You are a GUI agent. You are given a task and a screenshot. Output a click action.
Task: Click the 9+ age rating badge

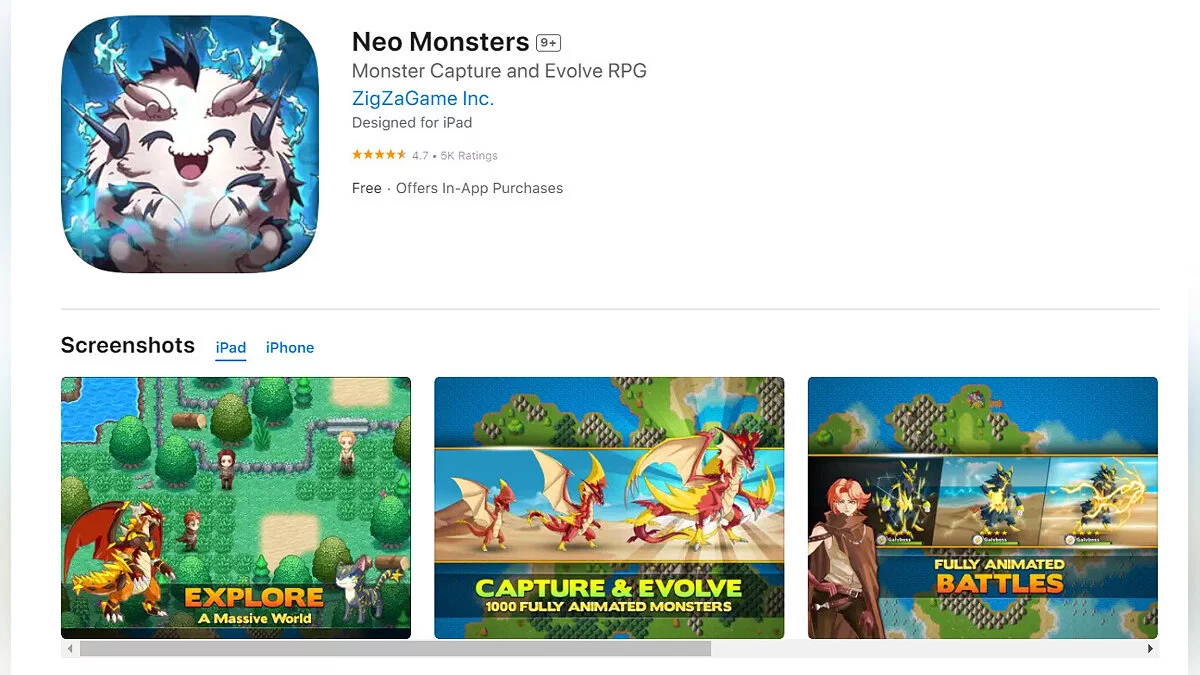(x=548, y=43)
